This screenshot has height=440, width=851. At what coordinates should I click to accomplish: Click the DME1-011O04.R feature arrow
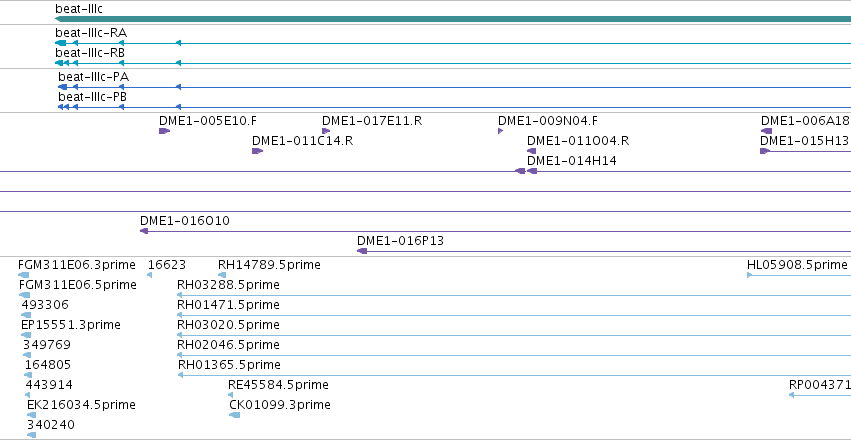[532, 151]
